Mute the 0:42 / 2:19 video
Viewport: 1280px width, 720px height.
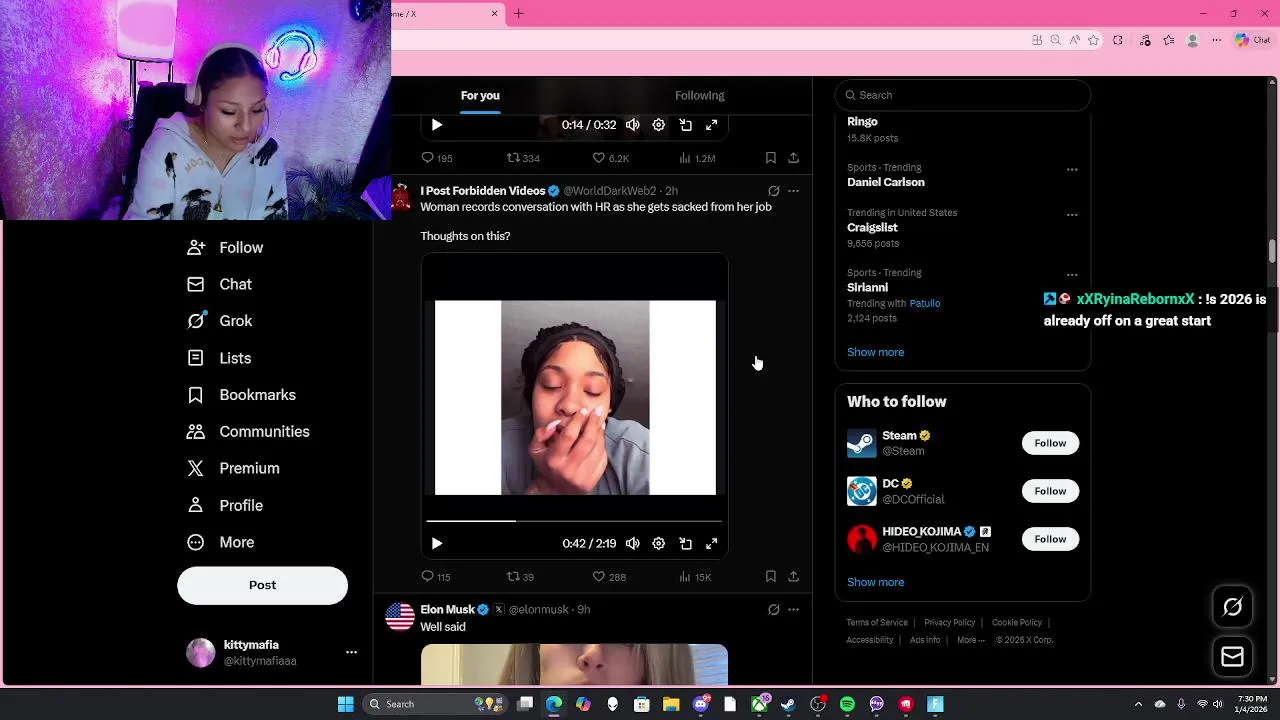pos(633,543)
